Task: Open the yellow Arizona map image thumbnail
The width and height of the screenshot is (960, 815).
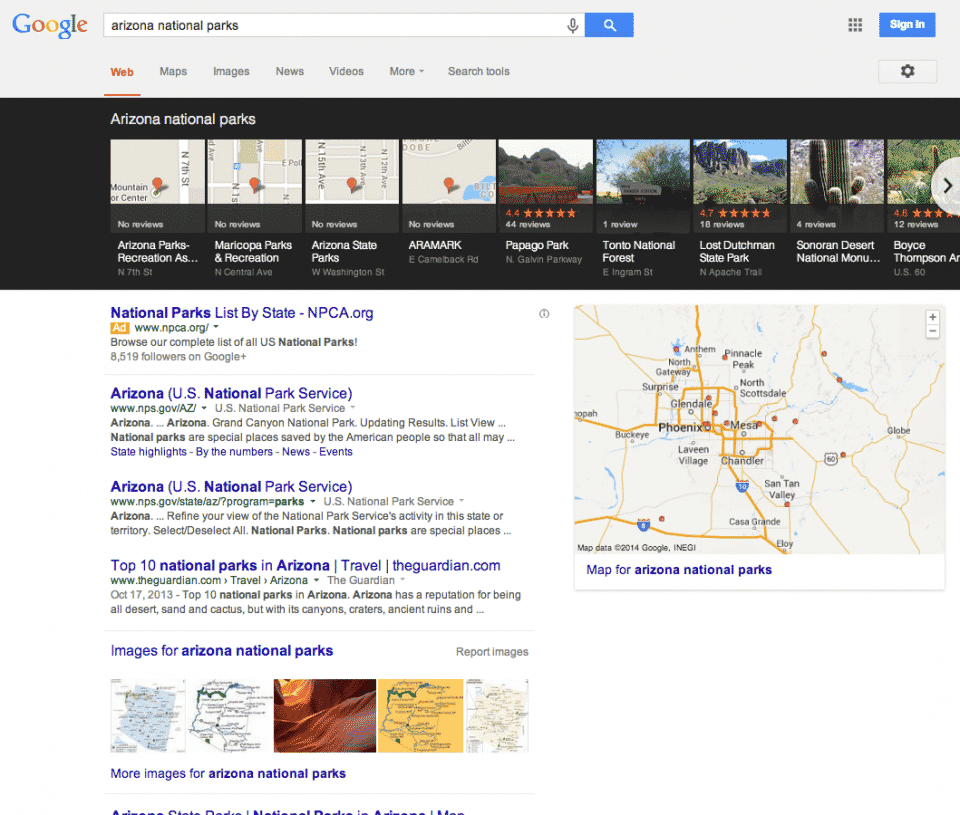Action: [421, 716]
